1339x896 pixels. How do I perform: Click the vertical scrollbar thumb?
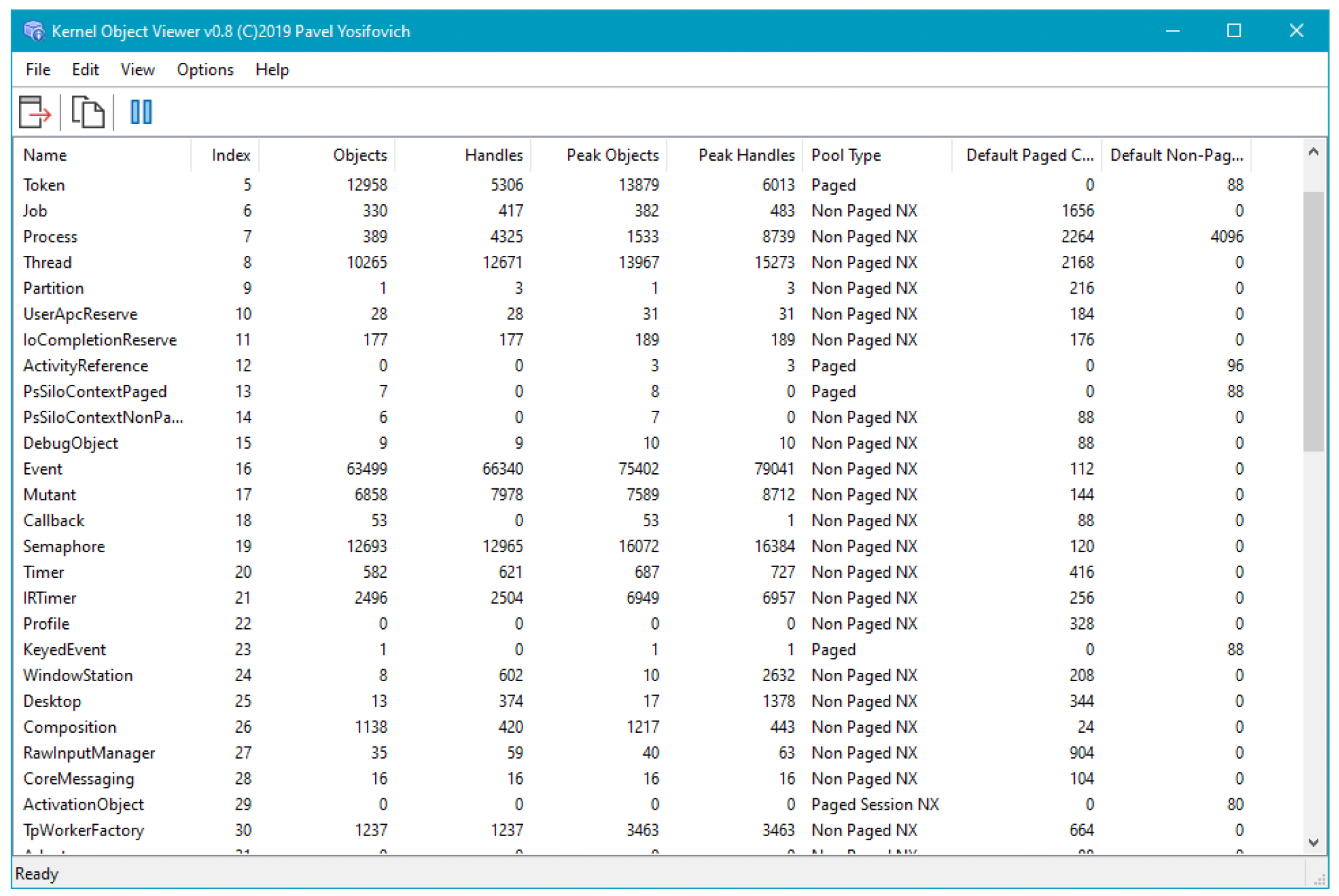pyautogui.click(x=1314, y=321)
